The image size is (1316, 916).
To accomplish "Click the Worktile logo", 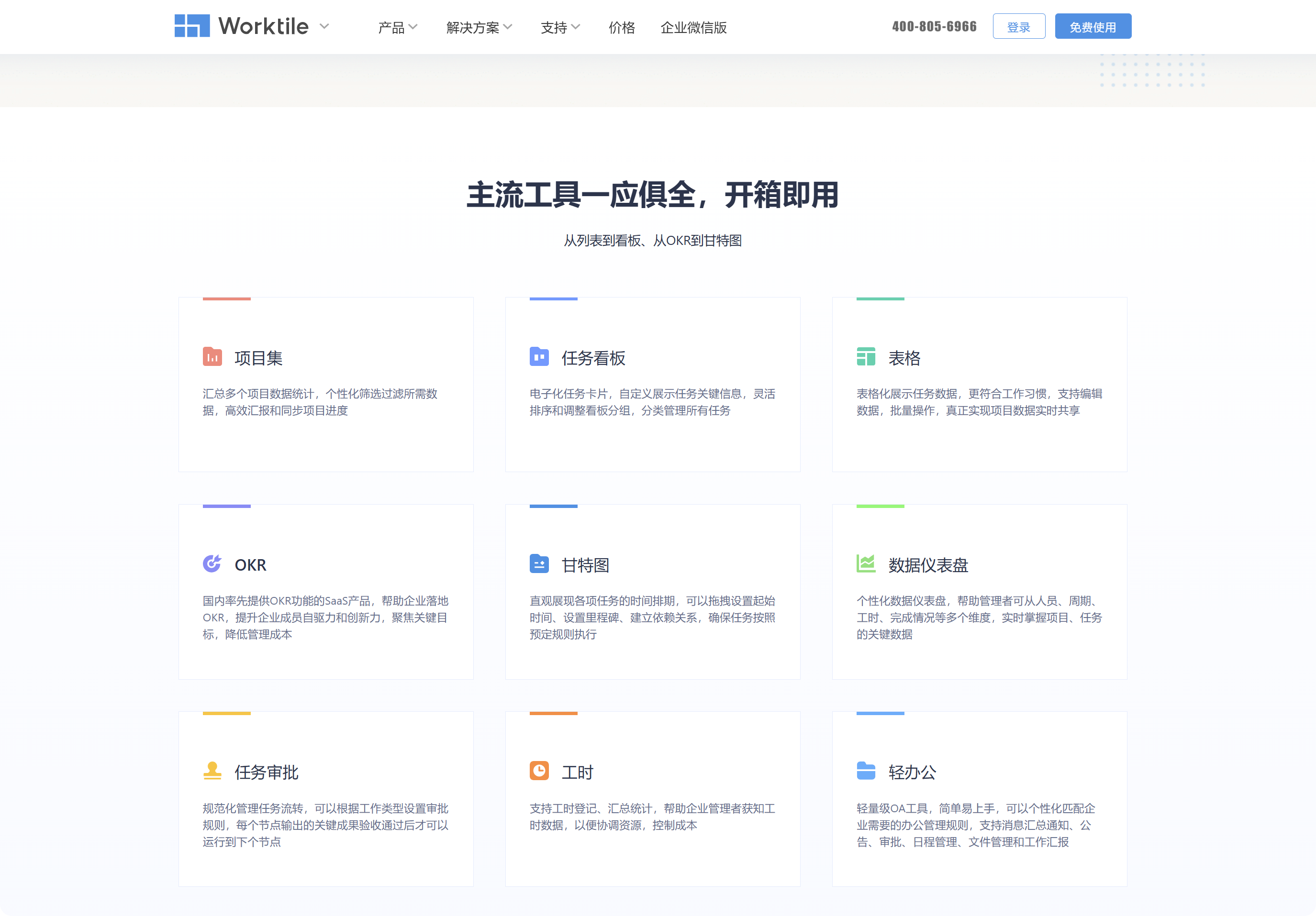I will tap(241, 26).
